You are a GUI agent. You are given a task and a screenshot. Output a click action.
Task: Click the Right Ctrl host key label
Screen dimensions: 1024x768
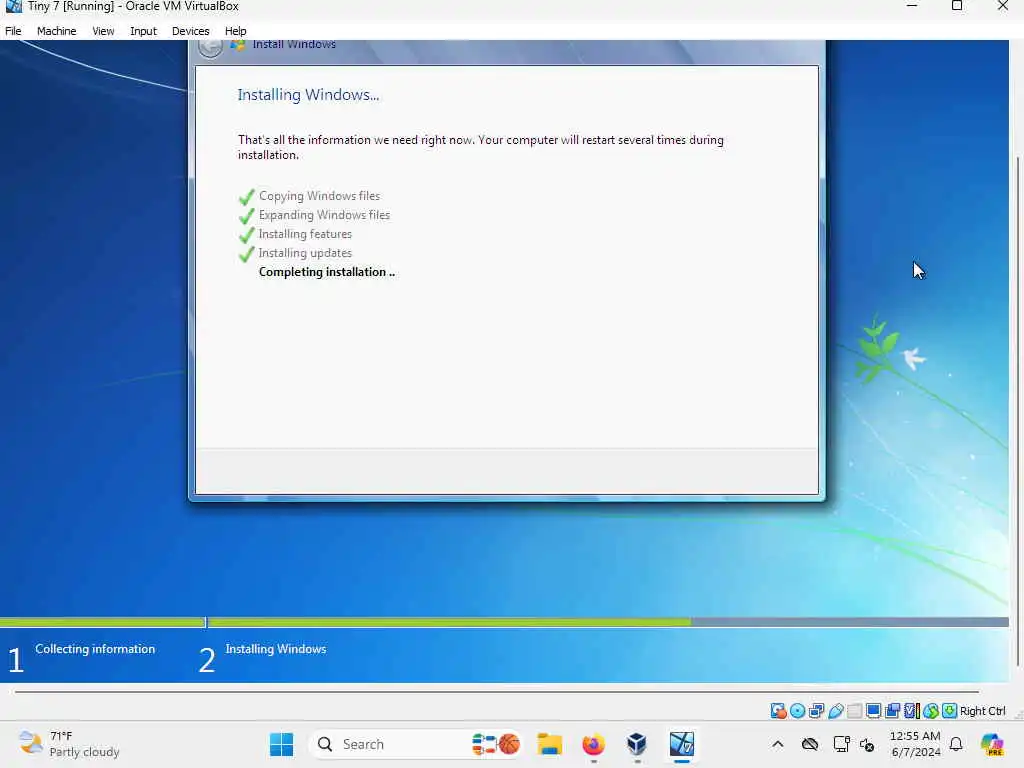click(983, 711)
